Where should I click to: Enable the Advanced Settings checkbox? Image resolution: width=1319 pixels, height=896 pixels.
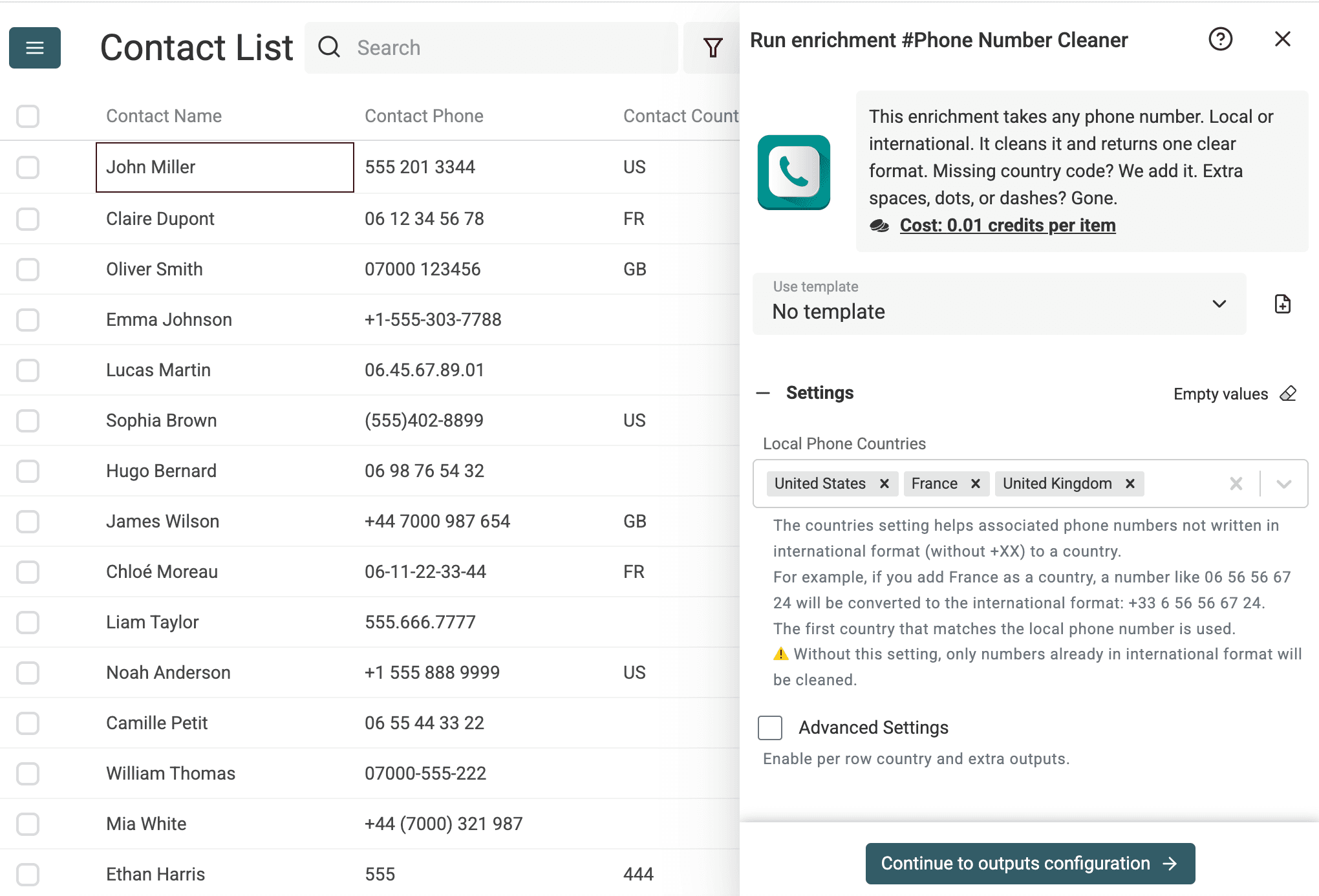click(x=770, y=727)
